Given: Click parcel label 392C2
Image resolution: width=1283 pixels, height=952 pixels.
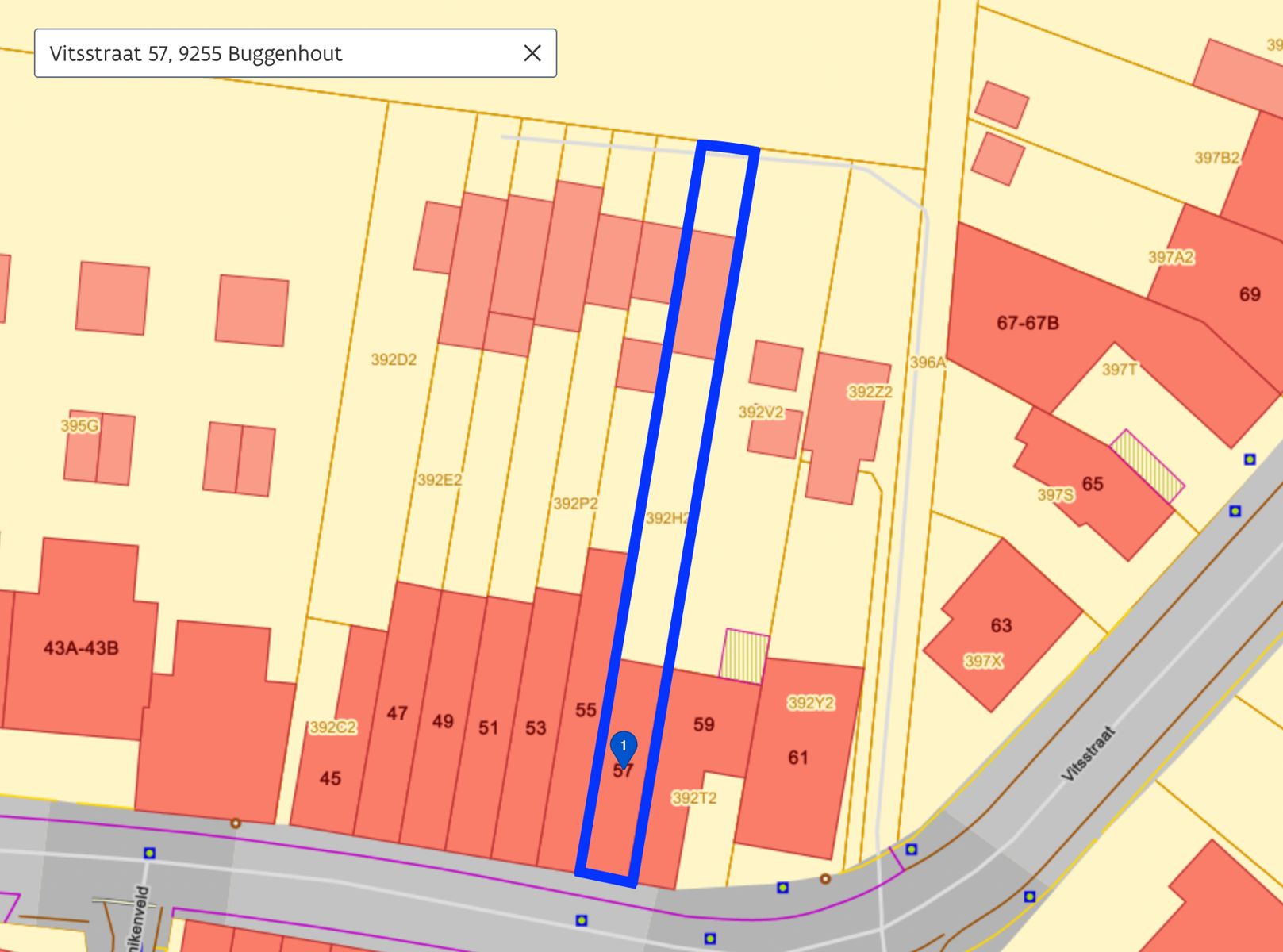Looking at the screenshot, I should pyautogui.click(x=333, y=727).
